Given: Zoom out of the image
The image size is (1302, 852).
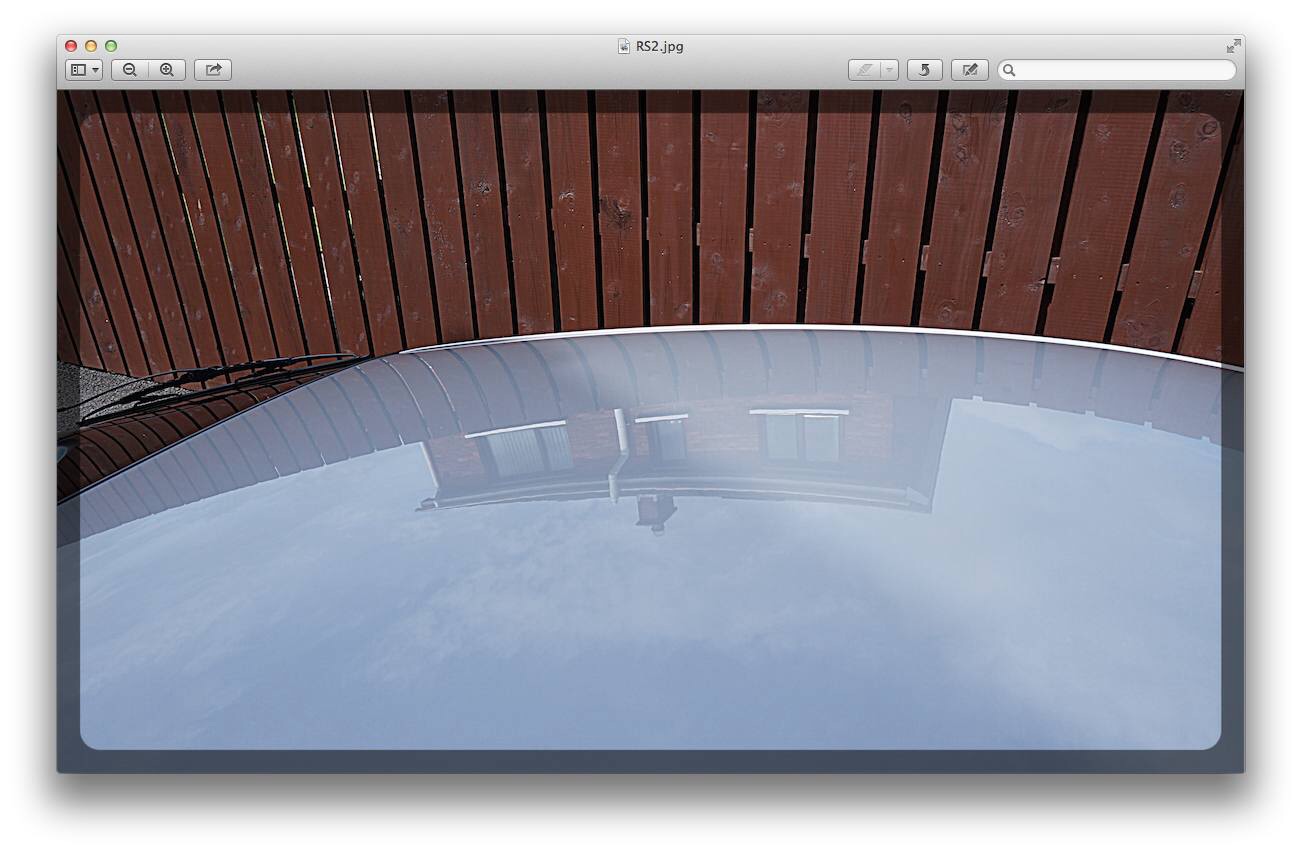Looking at the screenshot, I should tap(130, 70).
